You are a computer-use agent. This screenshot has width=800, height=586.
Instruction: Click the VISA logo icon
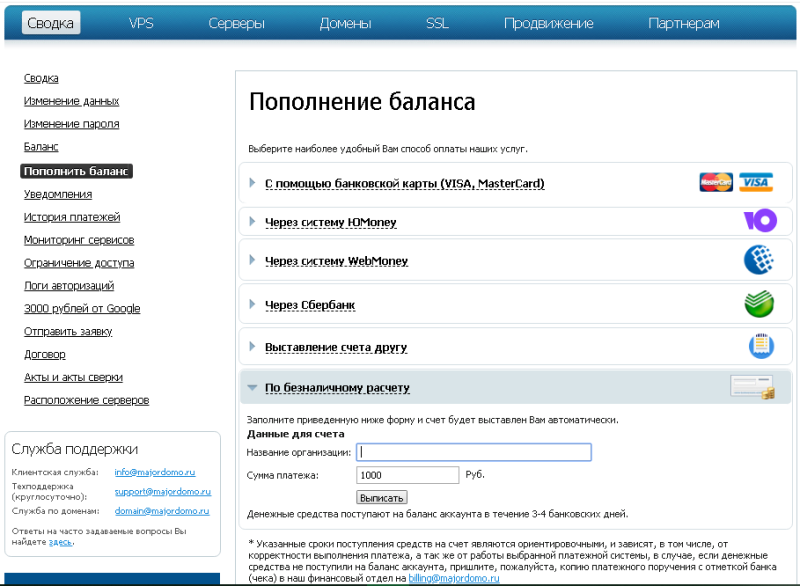[x=756, y=182]
